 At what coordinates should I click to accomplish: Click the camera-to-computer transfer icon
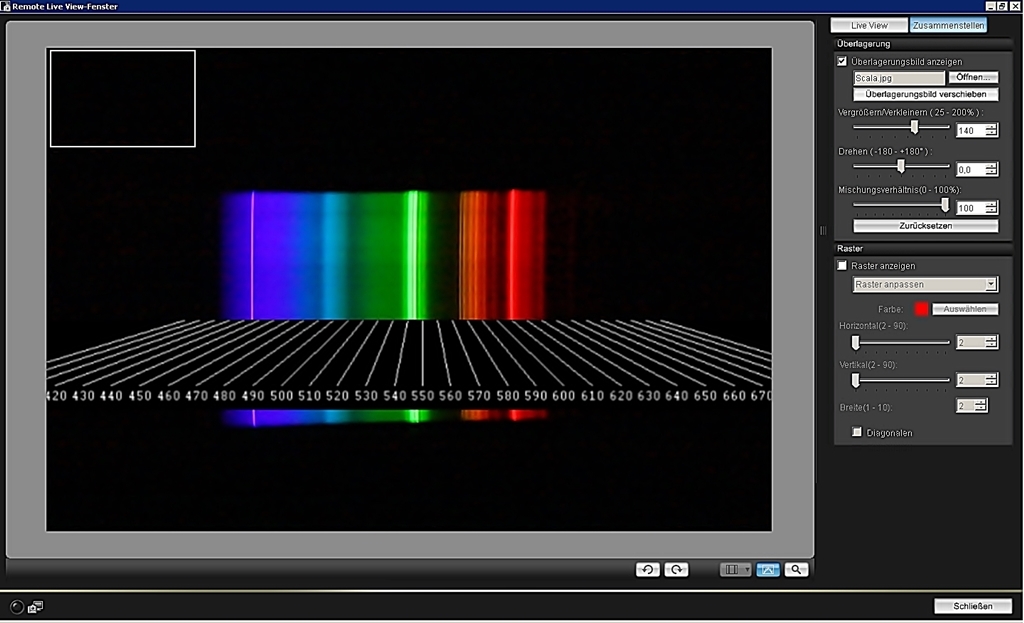(36, 606)
